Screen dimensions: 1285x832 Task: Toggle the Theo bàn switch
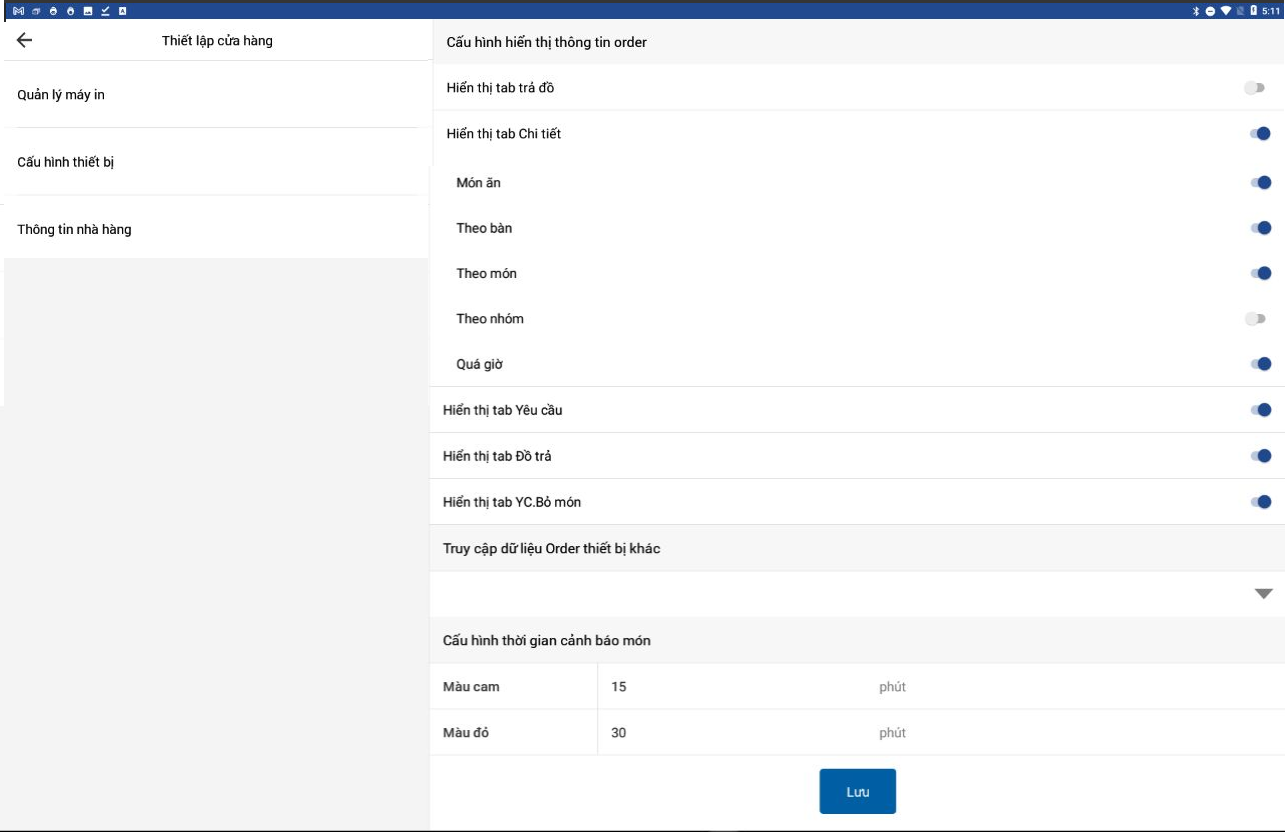point(1260,228)
